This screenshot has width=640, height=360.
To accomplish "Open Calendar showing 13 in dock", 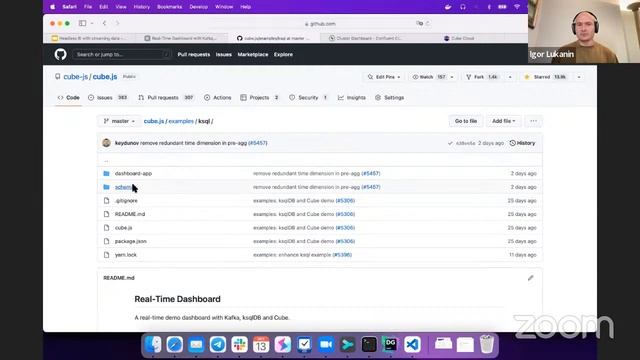I will [261, 344].
